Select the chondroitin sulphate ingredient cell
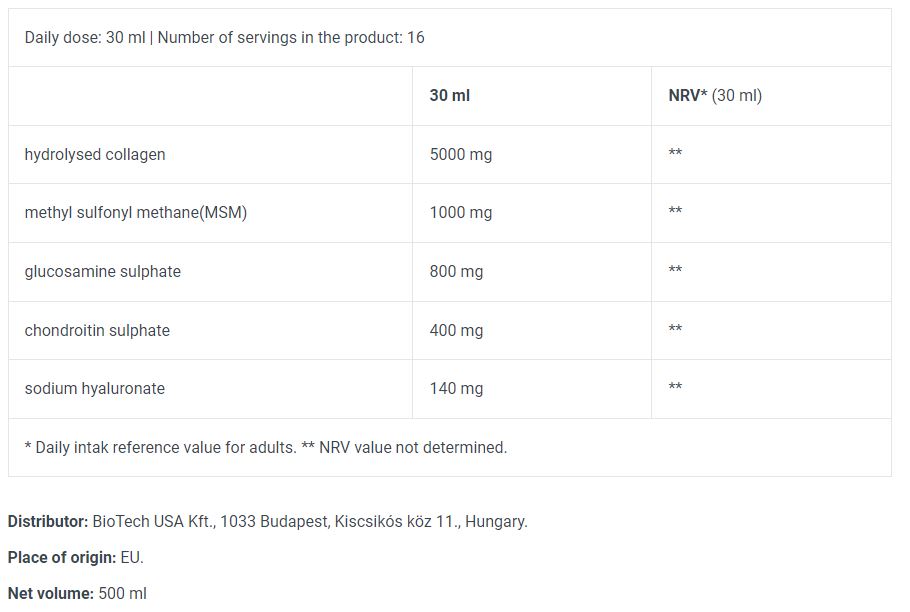Viewport: 910px width, 612px height. pos(97,330)
